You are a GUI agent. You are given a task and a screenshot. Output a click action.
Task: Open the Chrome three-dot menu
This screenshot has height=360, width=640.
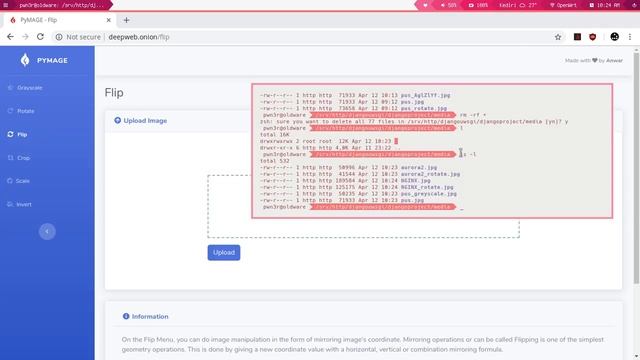click(630, 37)
